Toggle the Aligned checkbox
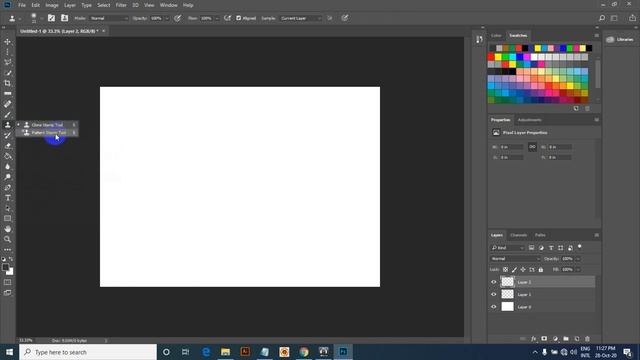 239,18
